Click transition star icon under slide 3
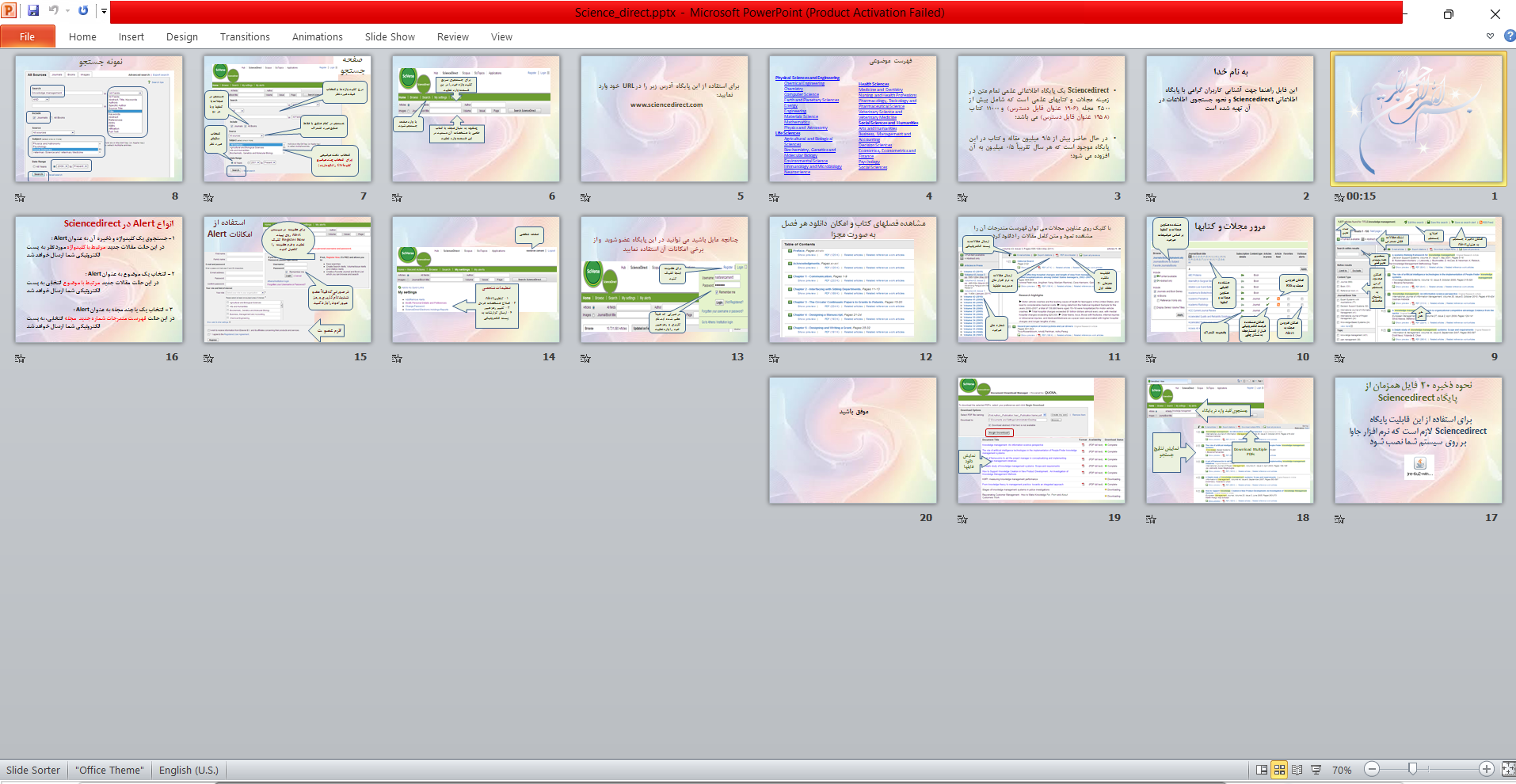This screenshot has width=1516, height=784. click(962, 197)
